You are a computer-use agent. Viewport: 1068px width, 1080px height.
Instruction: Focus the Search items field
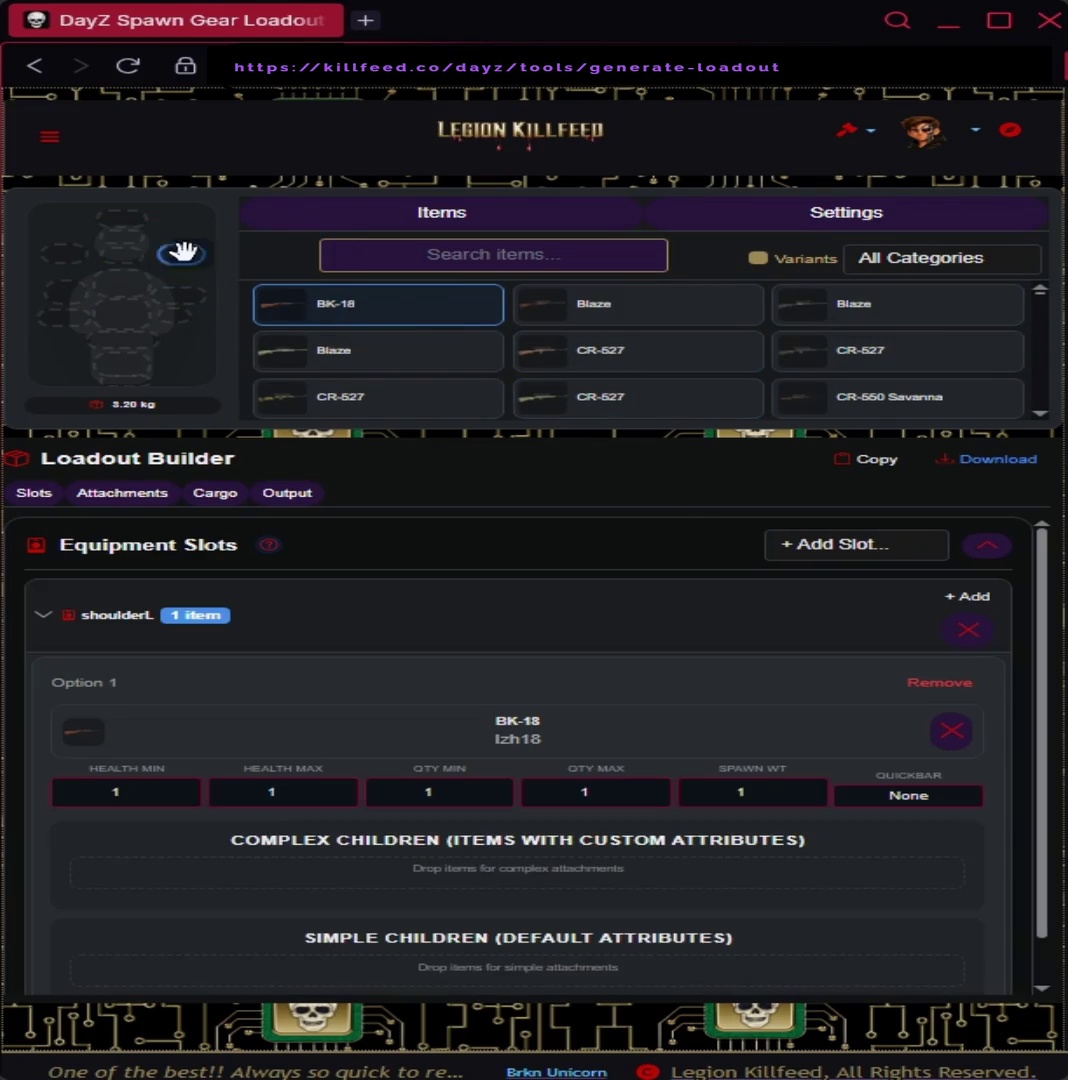pyautogui.click(x=493, y=255)
